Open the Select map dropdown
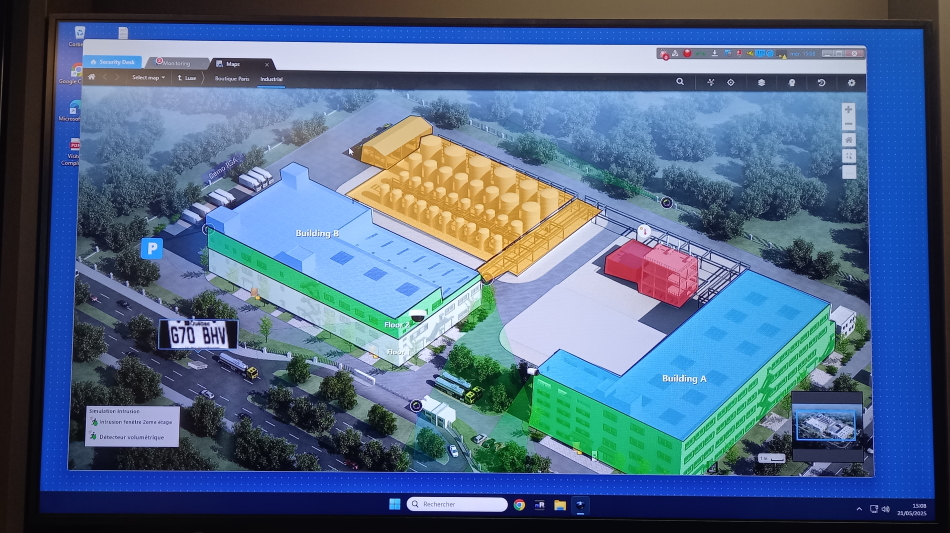The height and width of the screenshot is (533, 950). (x=148, y=78)
